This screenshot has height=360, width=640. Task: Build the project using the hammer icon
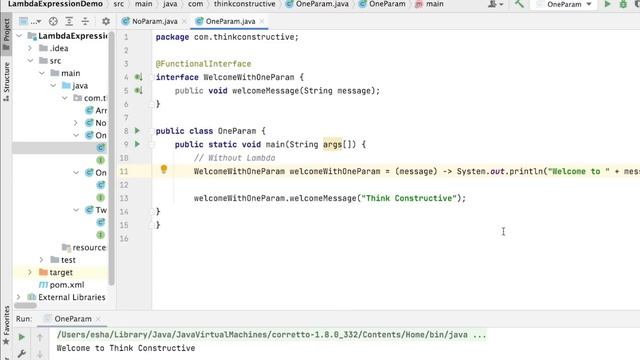coord(519,4)
